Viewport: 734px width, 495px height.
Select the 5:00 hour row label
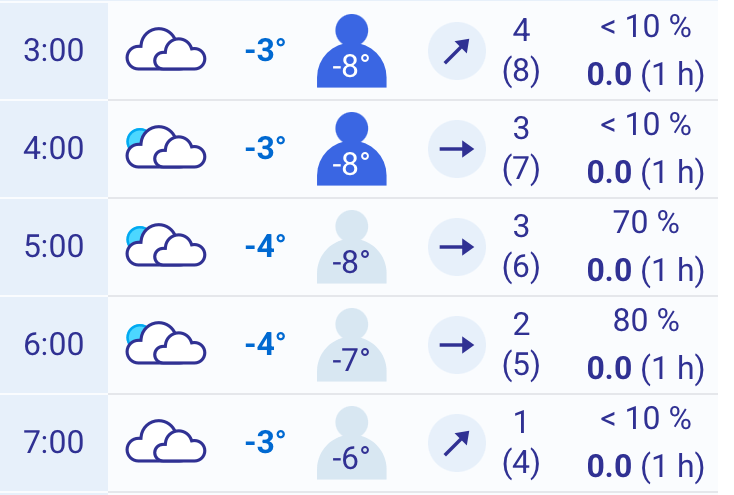pyautogui.click(x=54, y=246)
